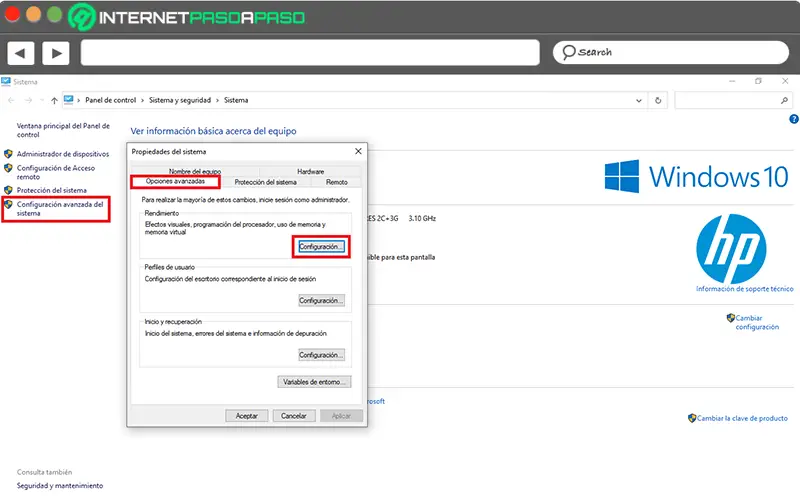The image size is (800, 500).
Task: Switch to 'Nombre del equipo' tab
Action: (195, 171)
